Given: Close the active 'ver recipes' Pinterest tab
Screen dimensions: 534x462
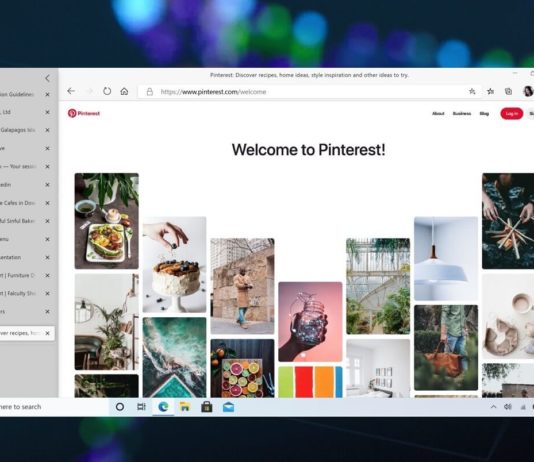Looking at the screenshot, I should pos(47,333).
